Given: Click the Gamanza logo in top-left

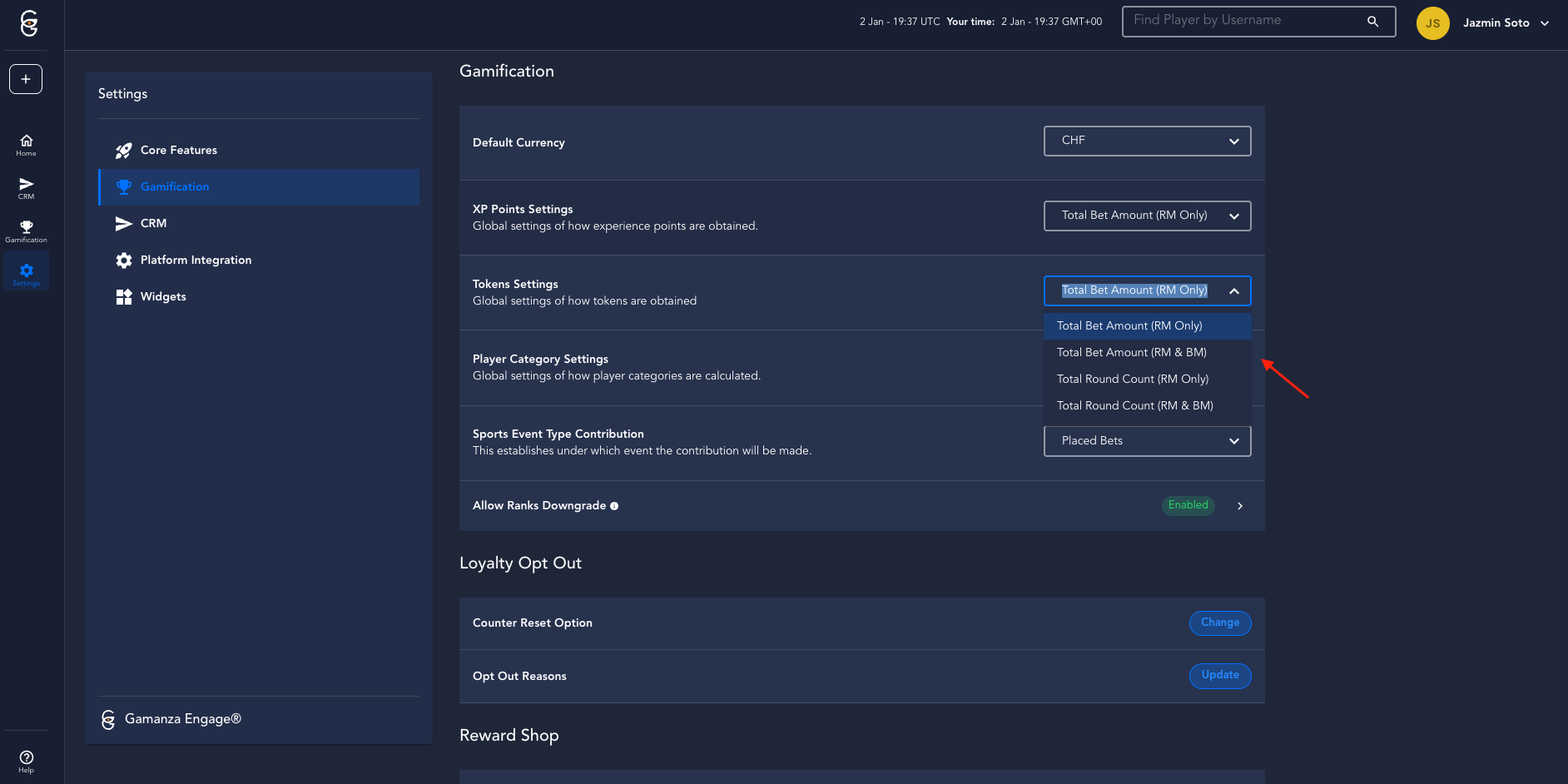Looking at the screenshot, I should click(29, 23).
